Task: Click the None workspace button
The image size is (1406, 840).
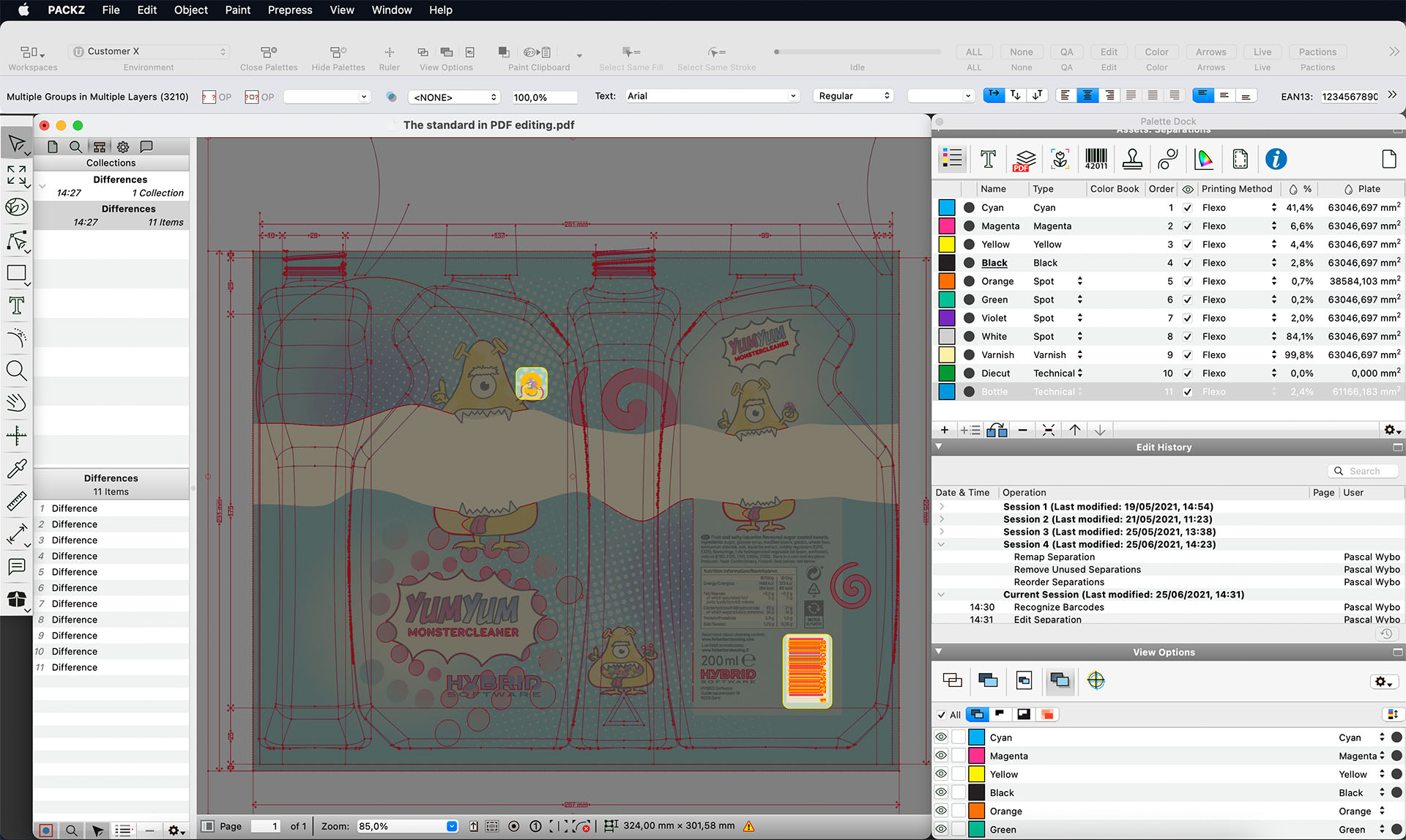Action: click(x=1021, y=52)
